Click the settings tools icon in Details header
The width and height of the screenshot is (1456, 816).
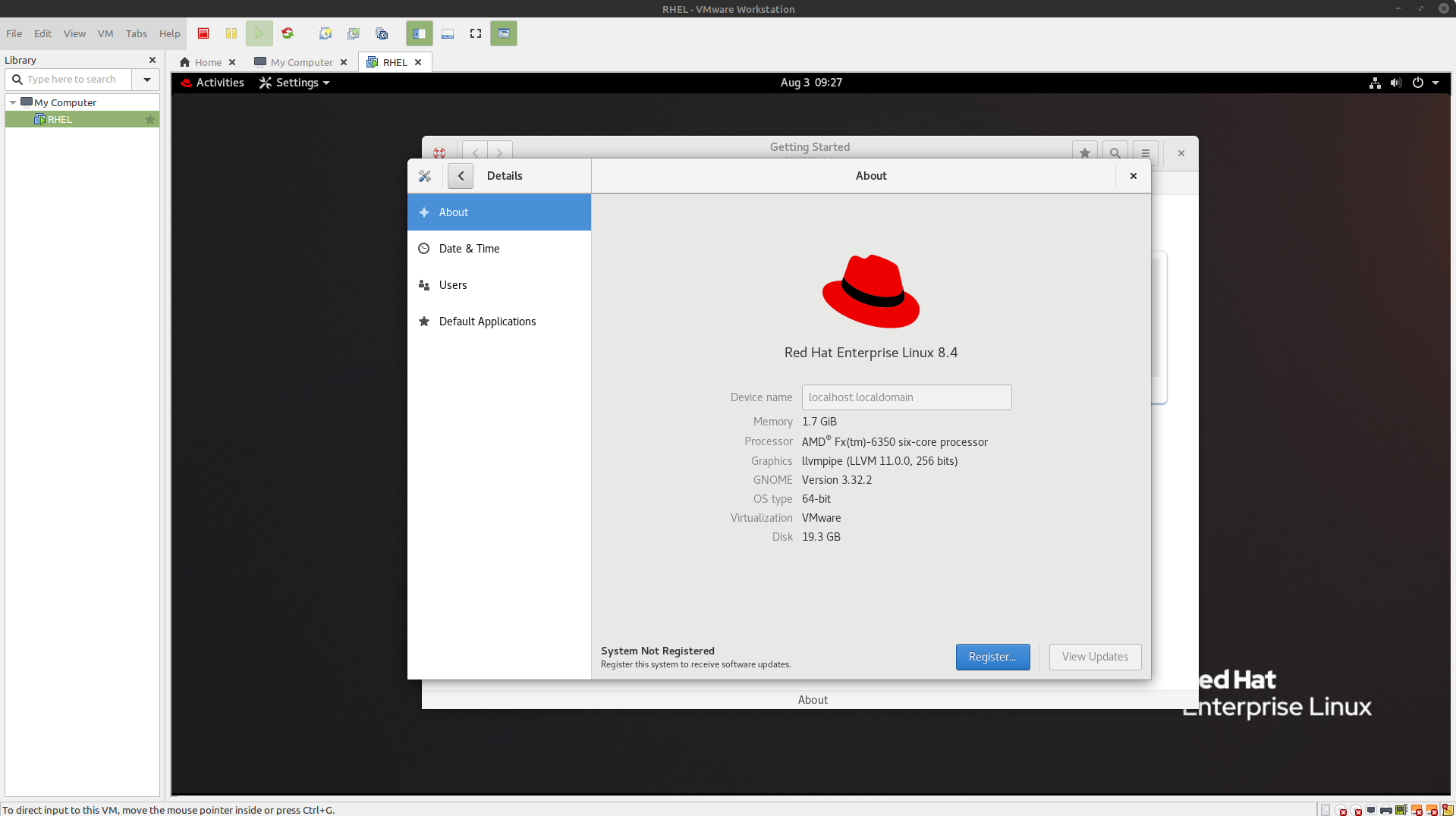tap(425, 176)
